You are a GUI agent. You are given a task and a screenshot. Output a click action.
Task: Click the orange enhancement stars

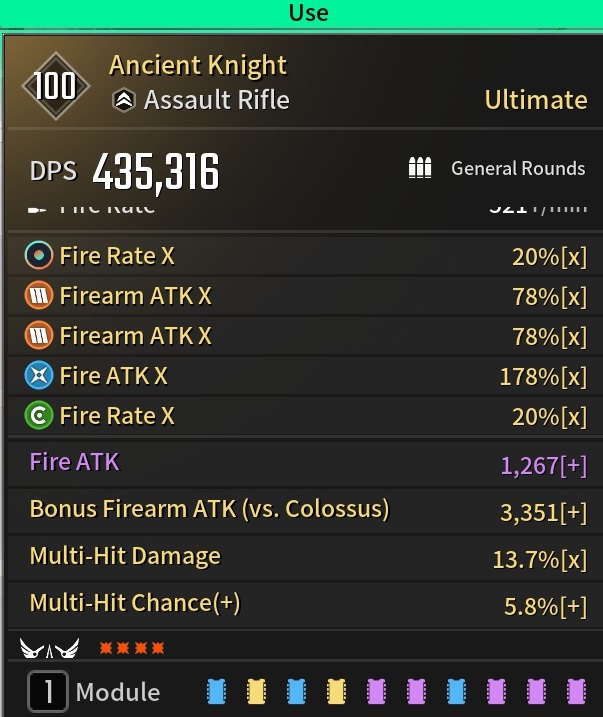[132, 648]
